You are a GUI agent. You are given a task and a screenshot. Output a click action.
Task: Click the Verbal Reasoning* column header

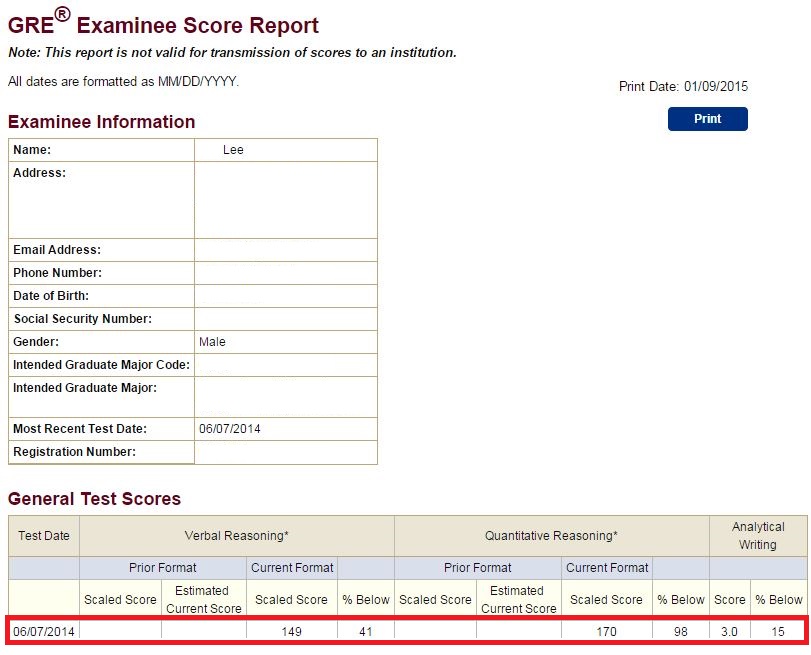(237, 536)
